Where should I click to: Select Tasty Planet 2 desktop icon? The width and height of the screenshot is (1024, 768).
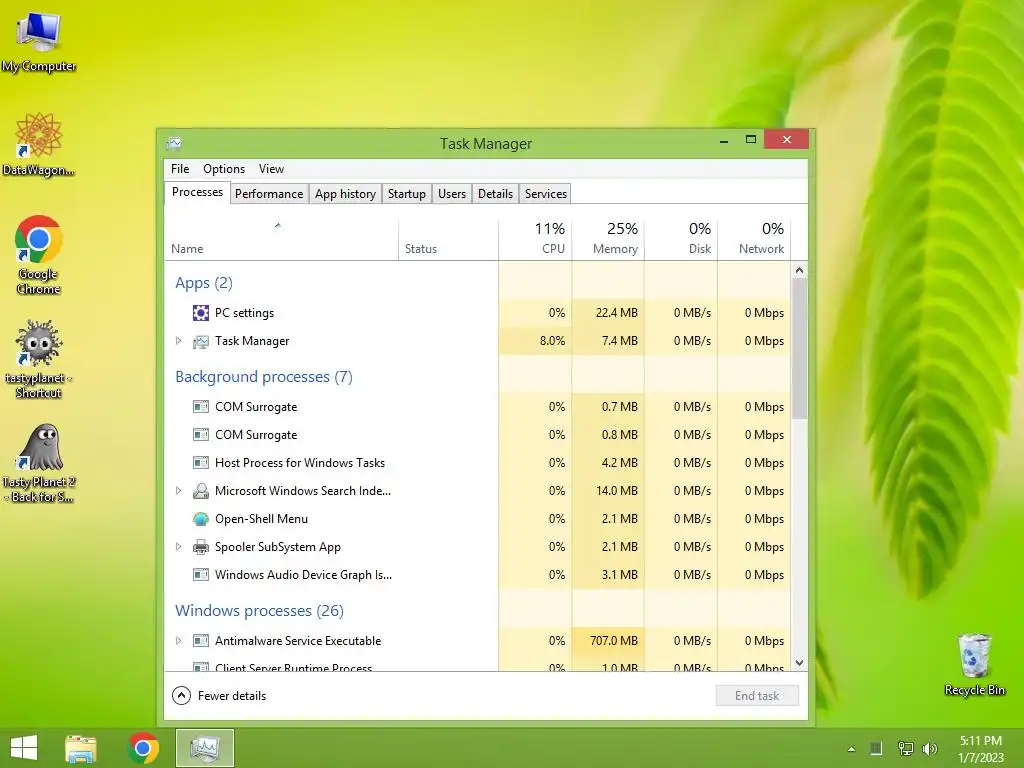coord(39,463)
